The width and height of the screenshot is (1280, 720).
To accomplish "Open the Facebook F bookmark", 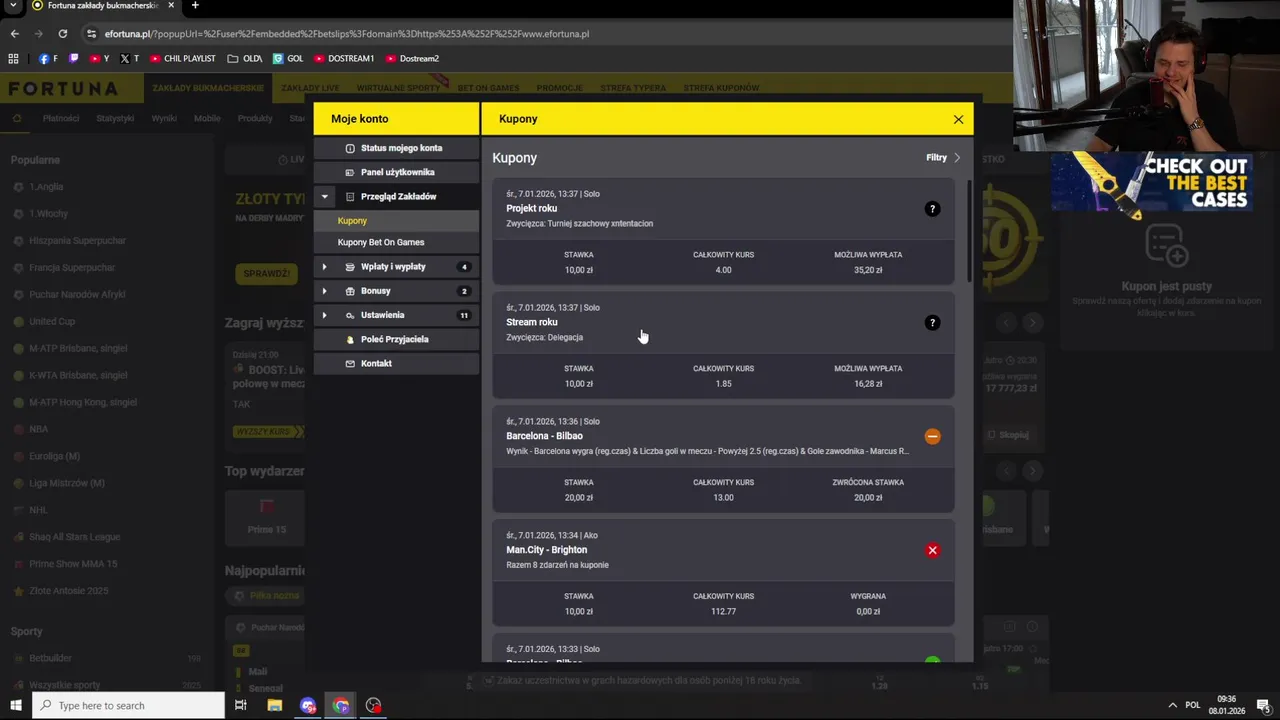I will click(48, 59).
